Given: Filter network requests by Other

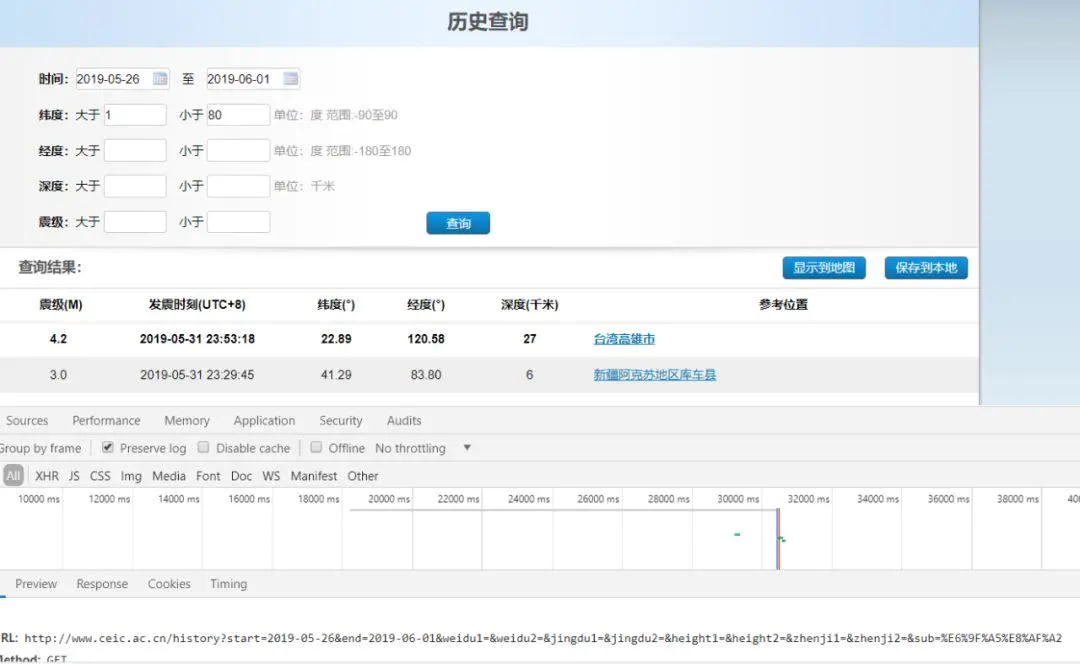Looking at the screenshot, I should (362, 476).
